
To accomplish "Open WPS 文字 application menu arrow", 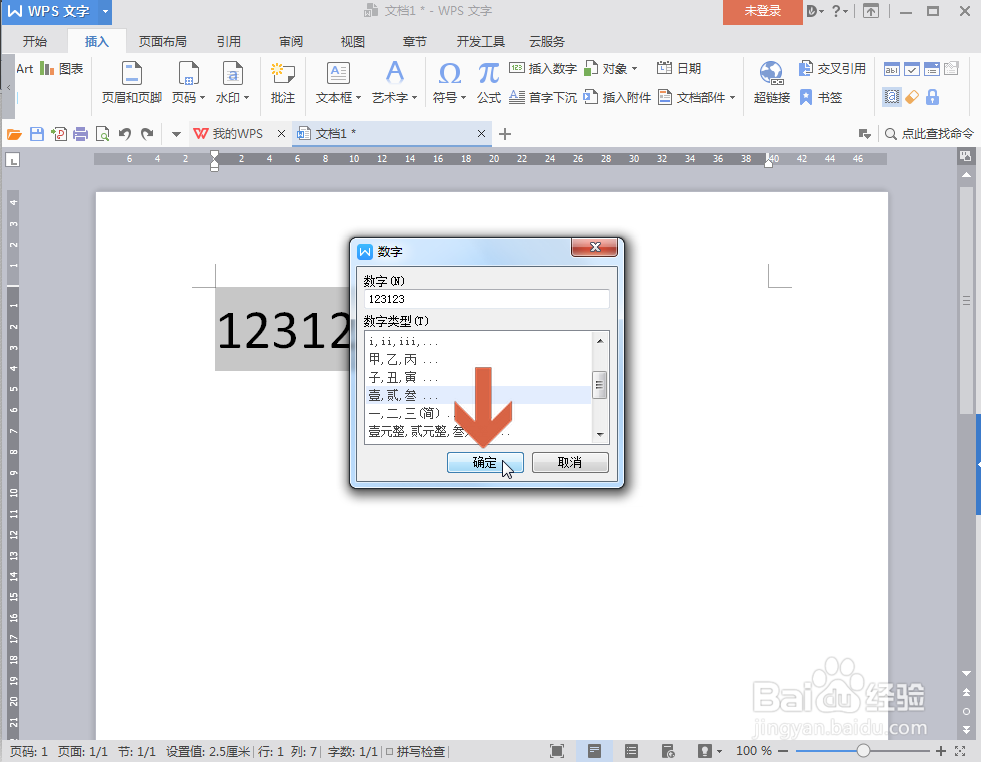I will (105, 11).
